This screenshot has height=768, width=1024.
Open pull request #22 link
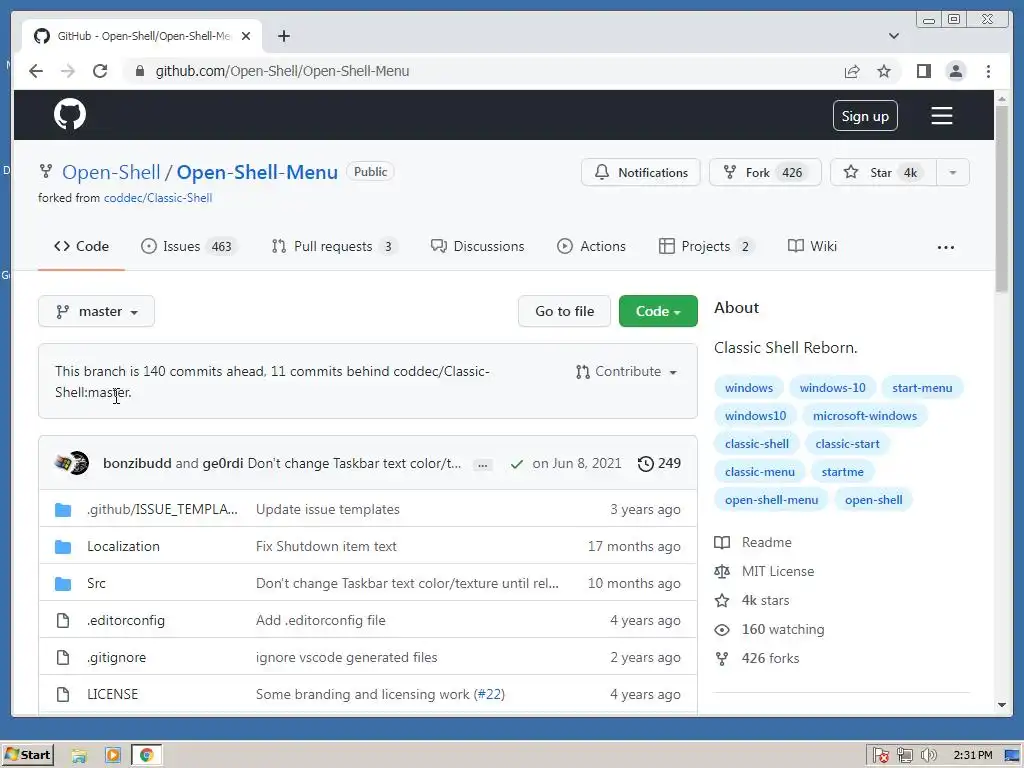coord(489,695)
